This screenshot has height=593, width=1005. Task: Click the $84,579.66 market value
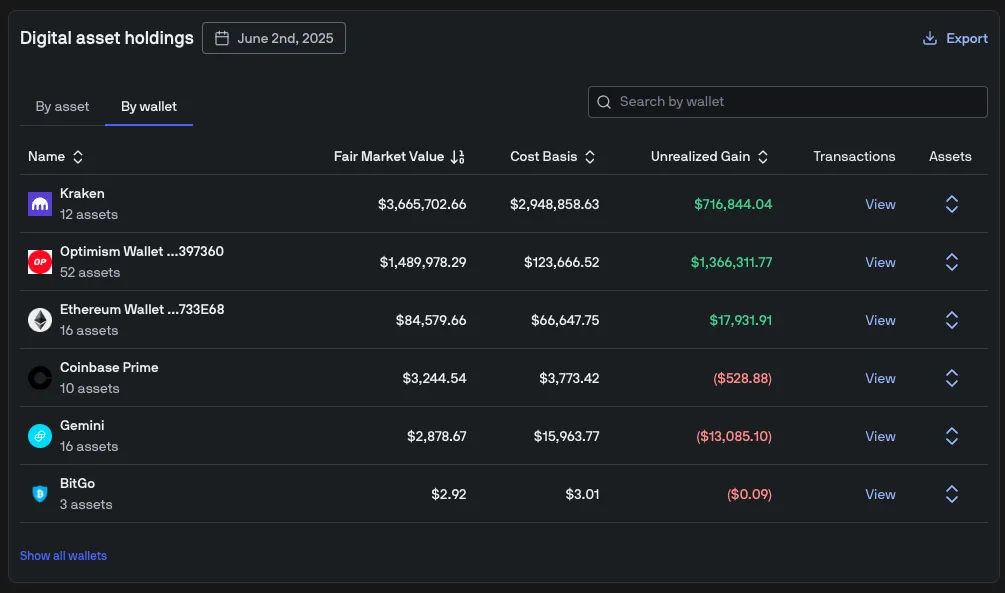point(431,321)
